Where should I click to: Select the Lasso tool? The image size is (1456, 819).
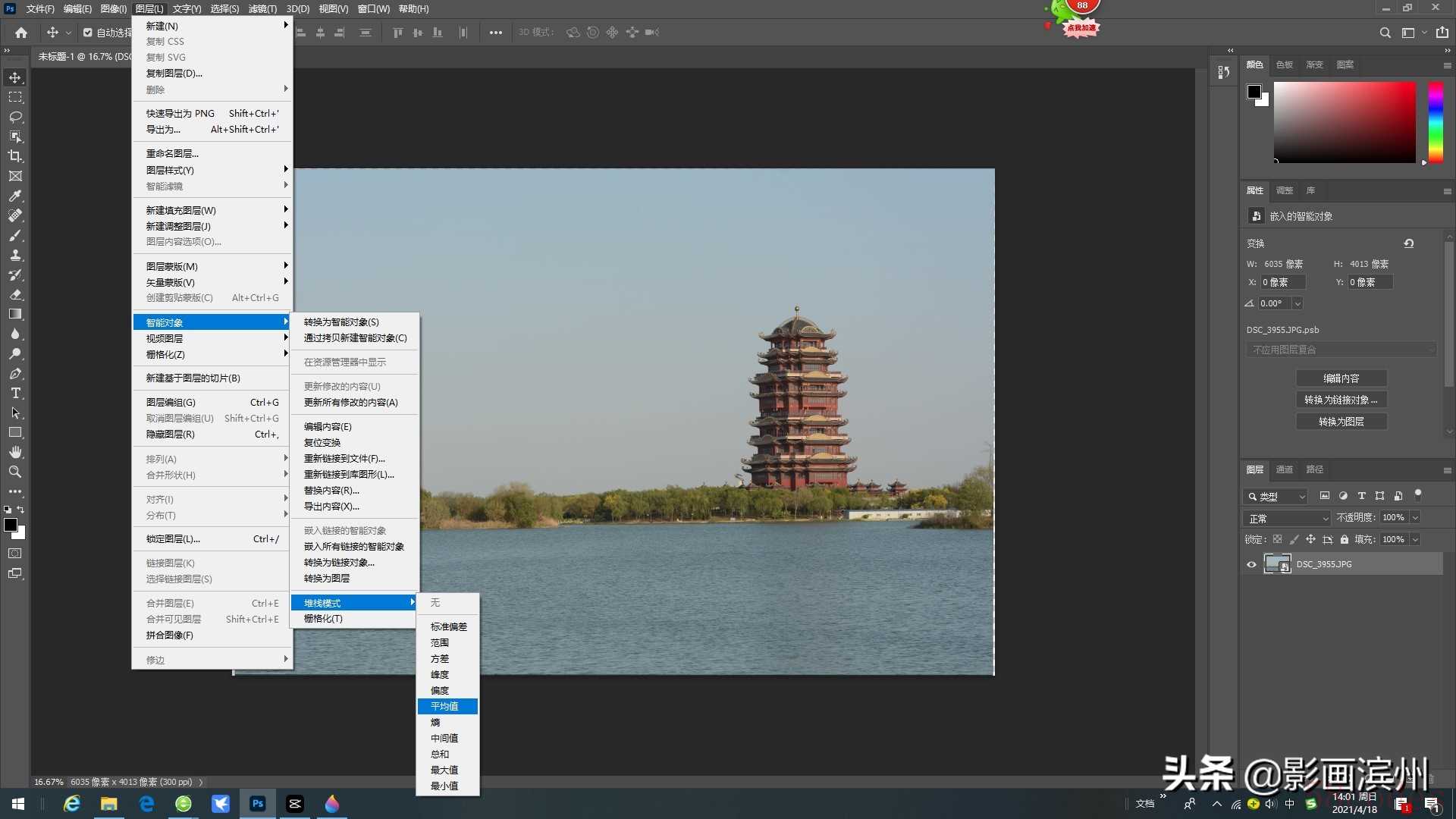point(15,118)
